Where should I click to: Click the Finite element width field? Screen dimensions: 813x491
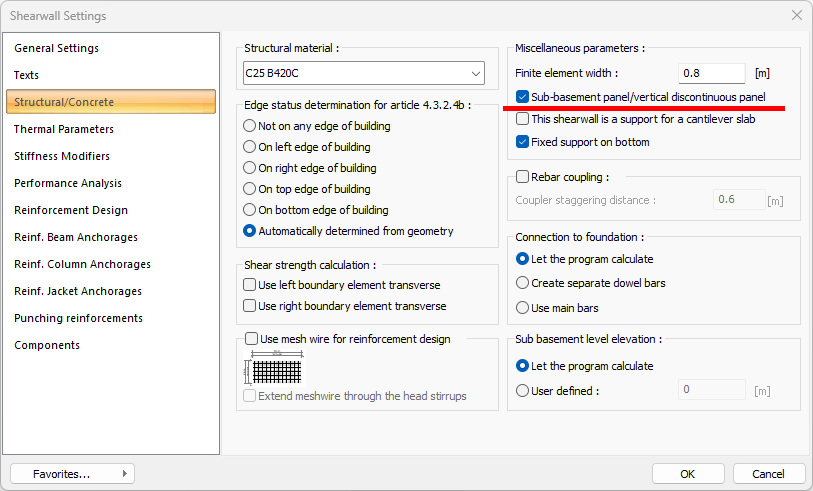(x=711, y=73)
